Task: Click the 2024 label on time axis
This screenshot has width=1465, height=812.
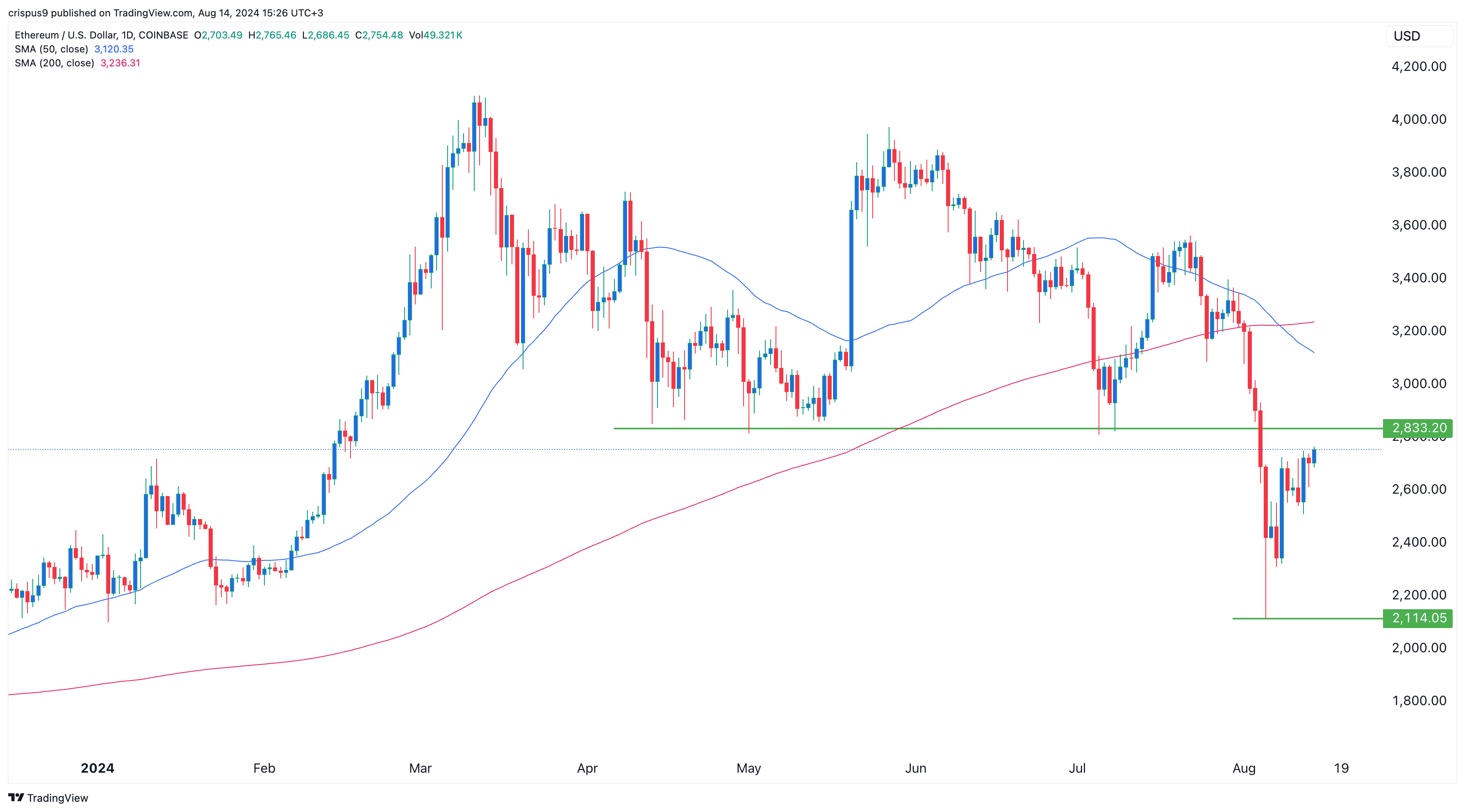Action: point(97,768)
